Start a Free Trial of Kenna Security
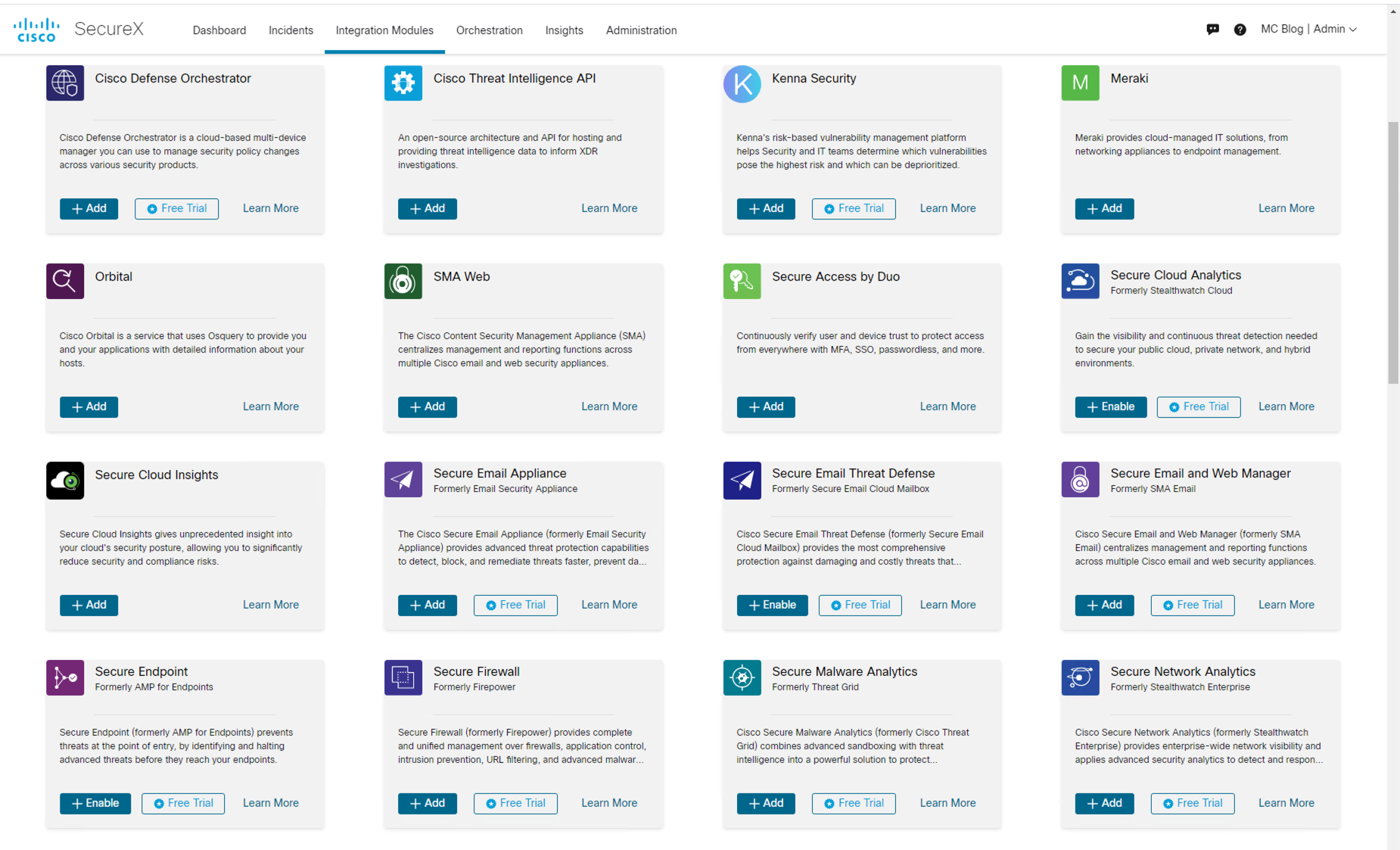Screen dimensions: 1400x850 (x=854, y=208)
